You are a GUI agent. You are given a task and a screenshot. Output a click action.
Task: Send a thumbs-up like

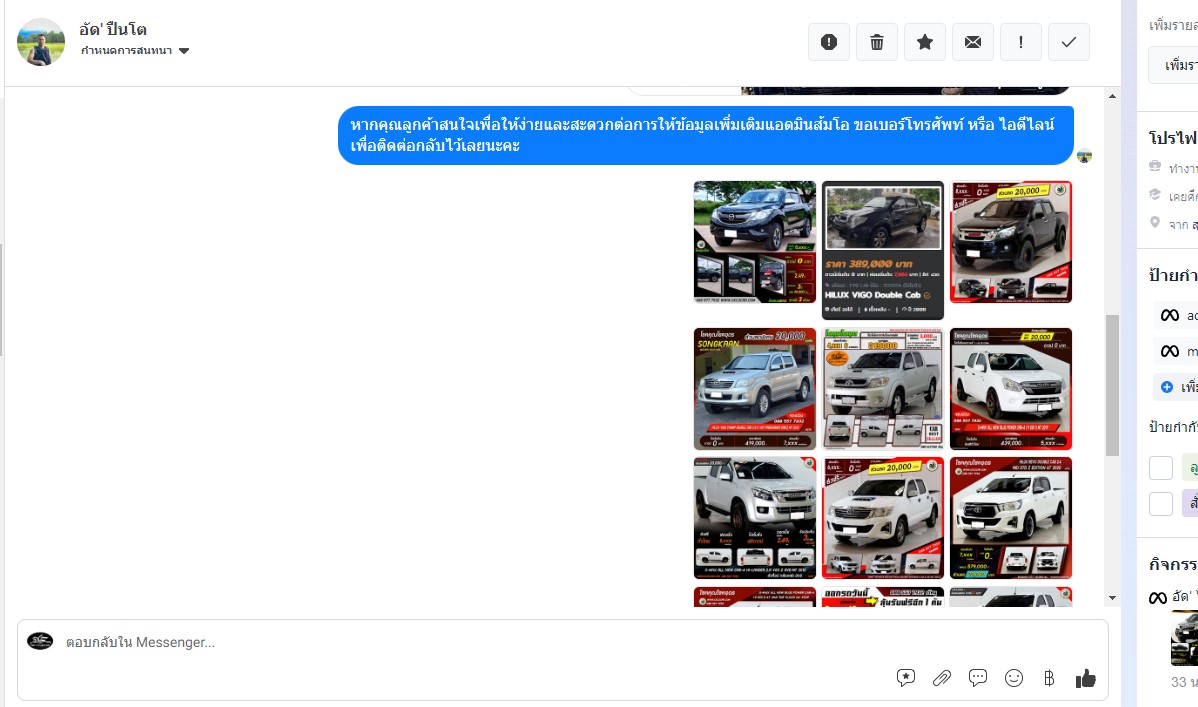coord(1086,678)
